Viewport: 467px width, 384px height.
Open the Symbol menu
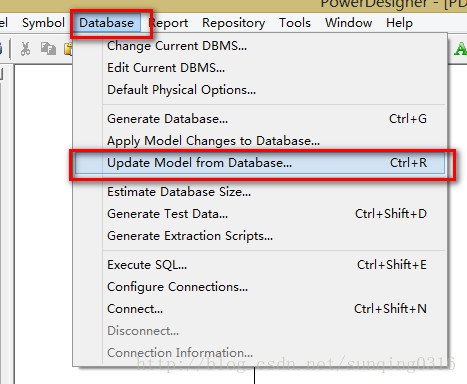pyautogui.click(x=43, y=23)
